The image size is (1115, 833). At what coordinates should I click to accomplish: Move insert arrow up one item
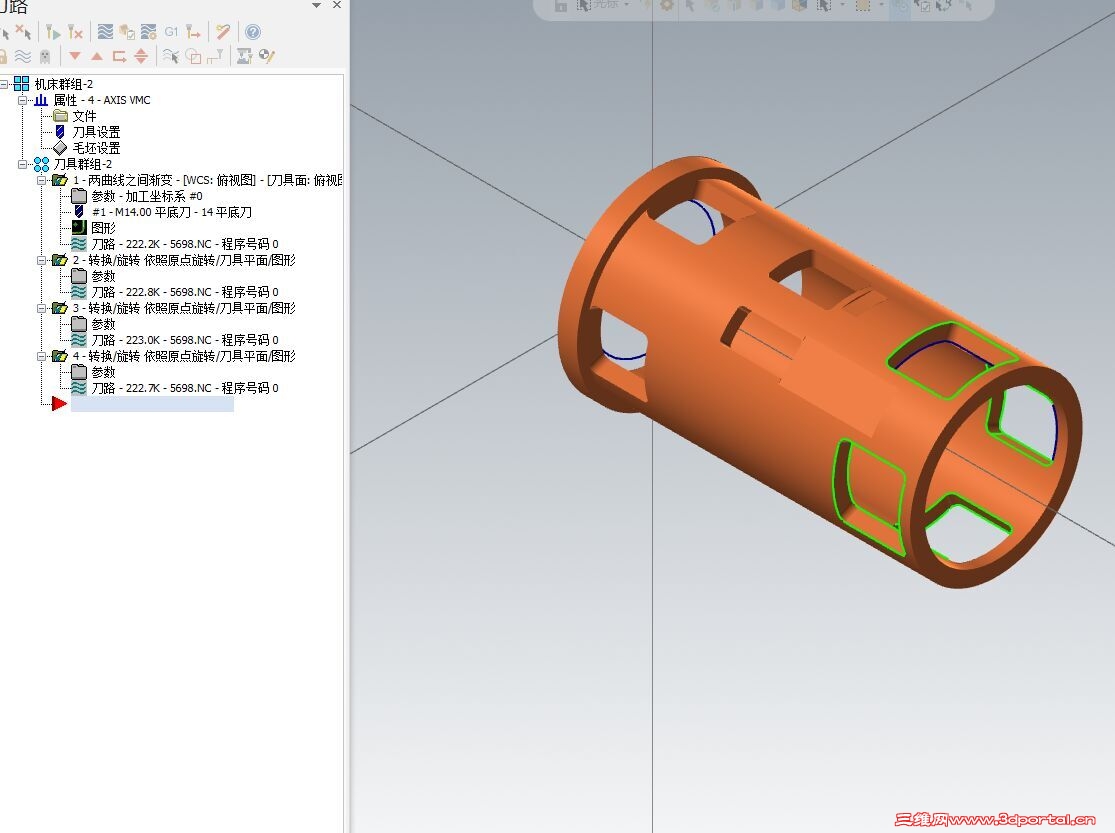click(x=97, y=56)
